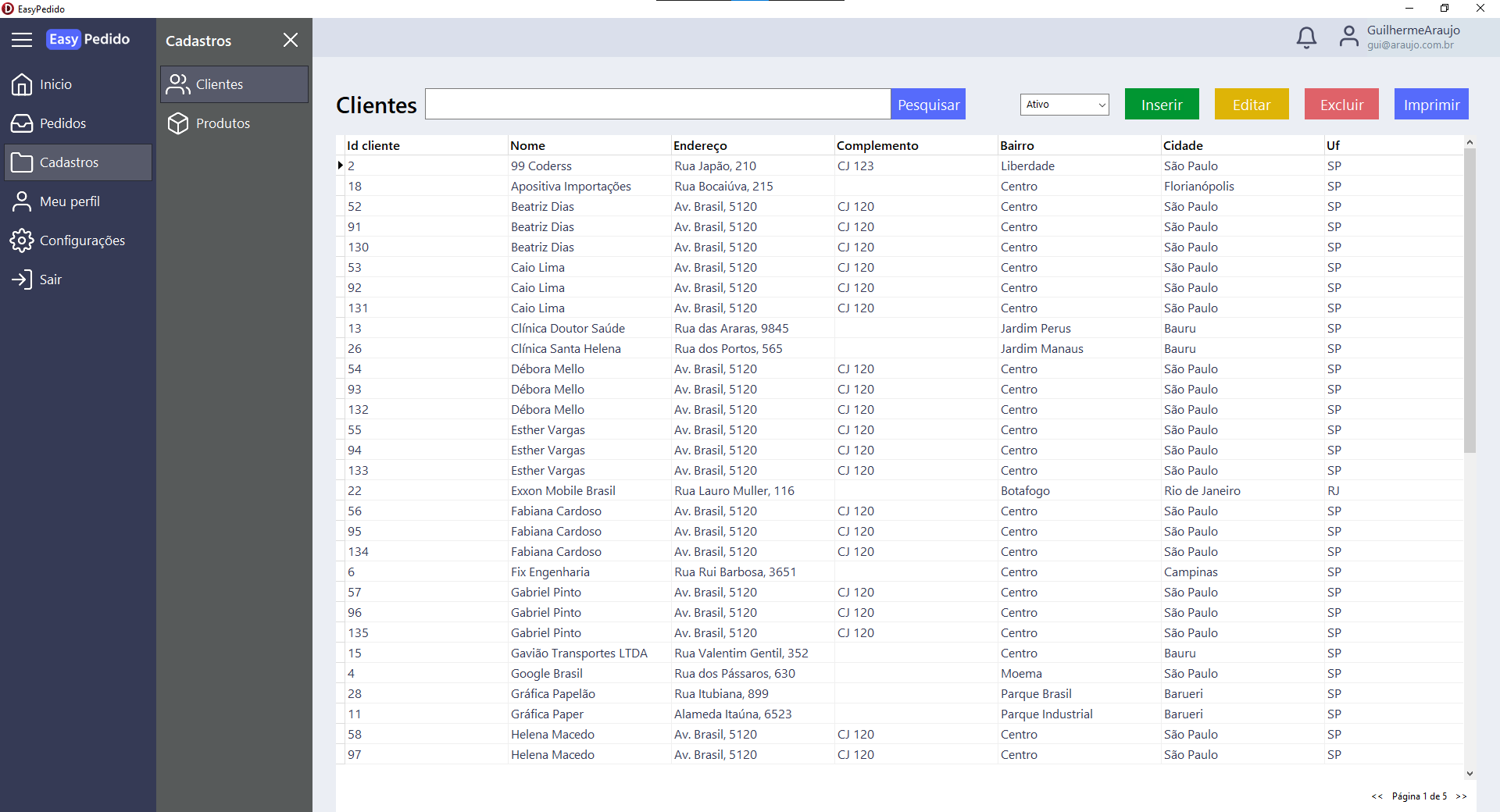Image resolution: width=1500 pixels, height=812 pixels.
Task: Go to previous page arrows
Action: click(1377, 796)
